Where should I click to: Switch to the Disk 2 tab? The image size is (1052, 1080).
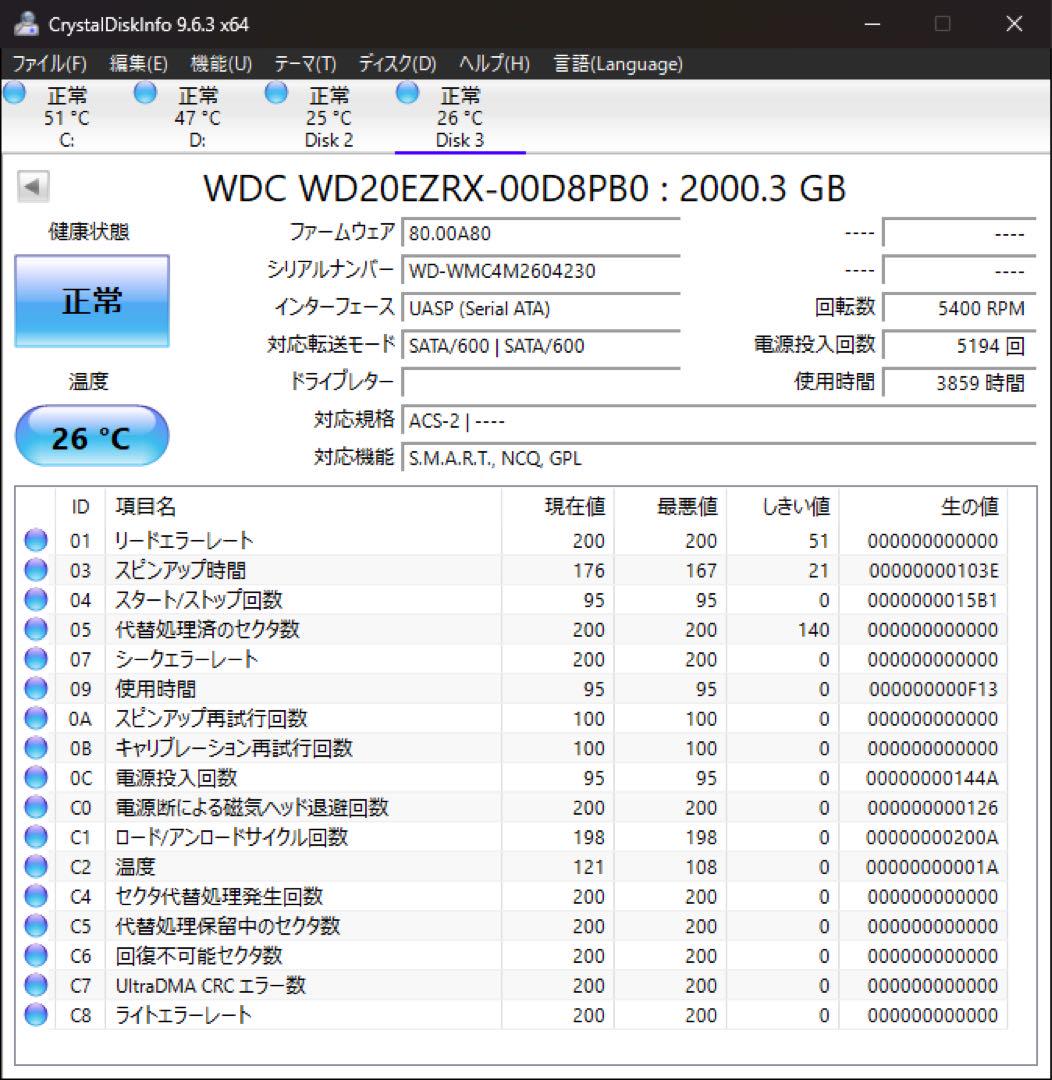click(329, 117)
